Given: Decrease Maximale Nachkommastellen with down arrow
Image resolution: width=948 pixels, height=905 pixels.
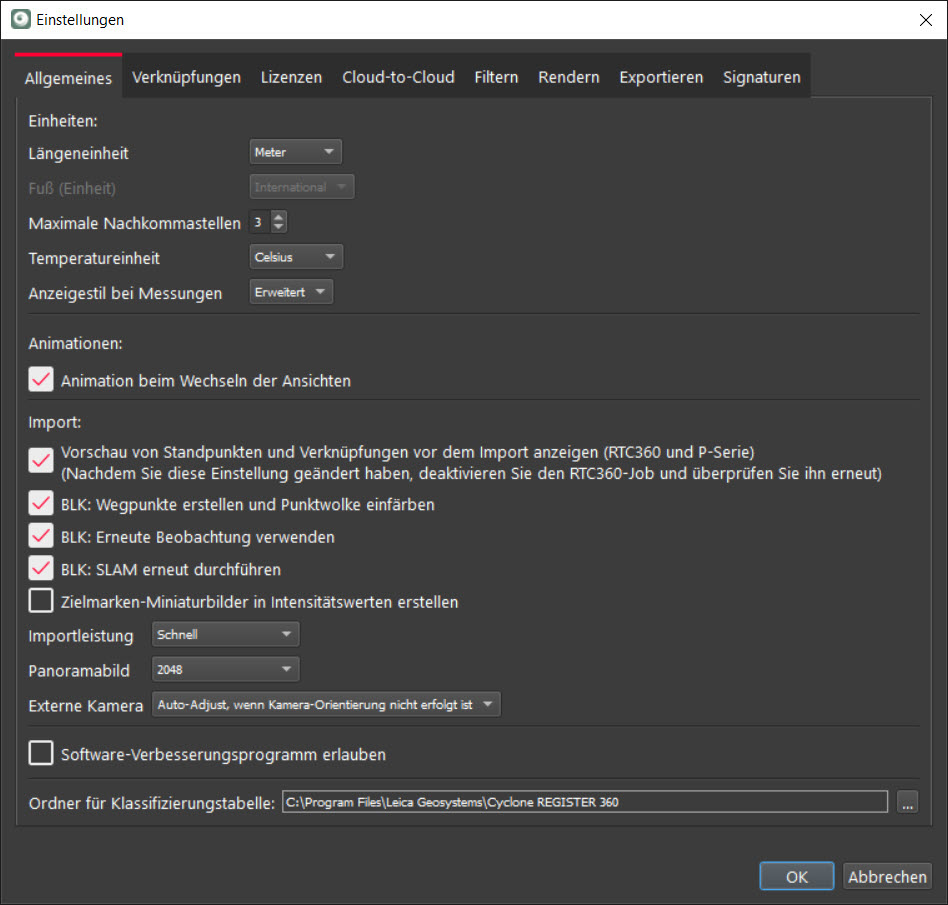Looking at the screenshot, I should [x=278, y=228].
